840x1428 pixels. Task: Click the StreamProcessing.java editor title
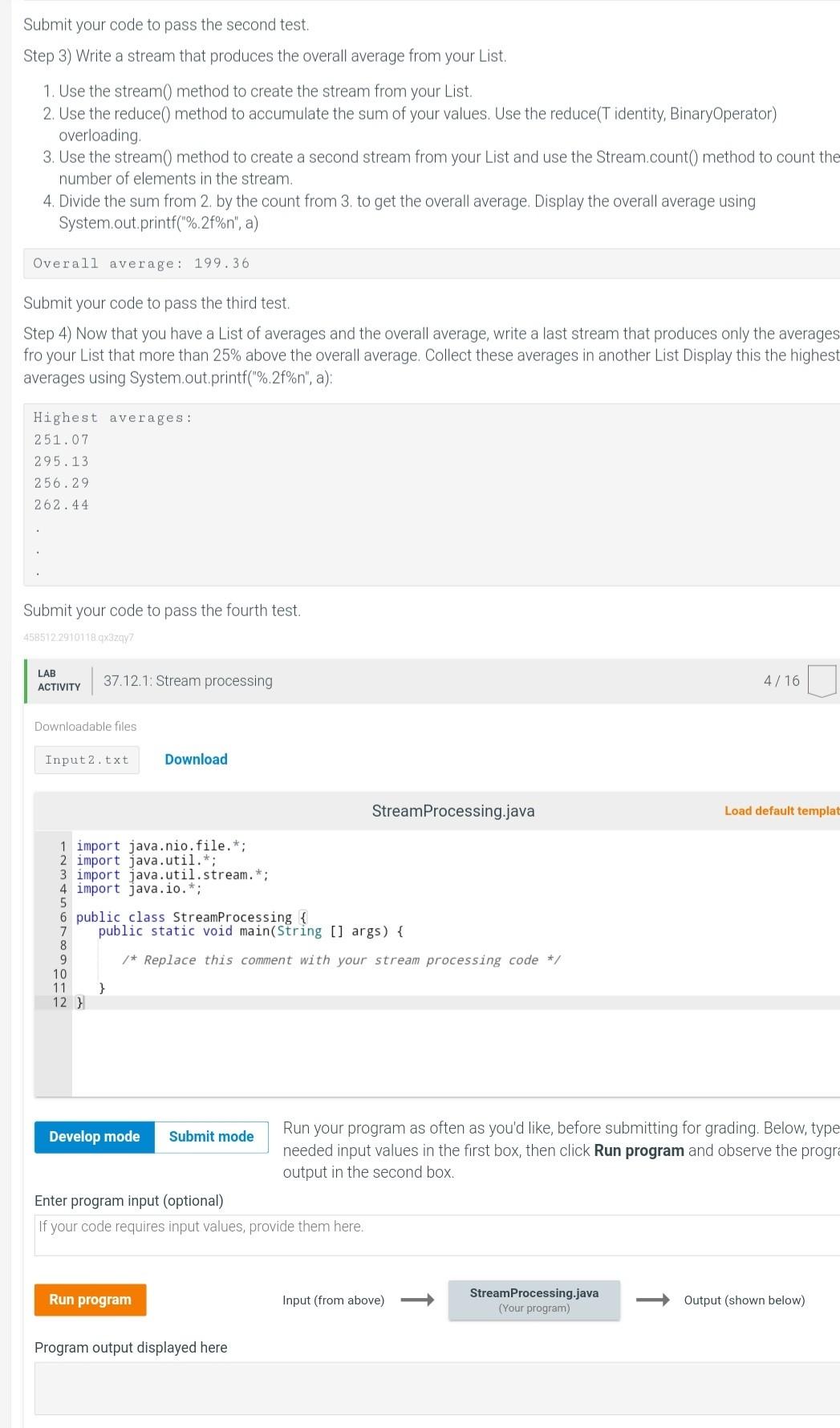click(x=453, y=810)
